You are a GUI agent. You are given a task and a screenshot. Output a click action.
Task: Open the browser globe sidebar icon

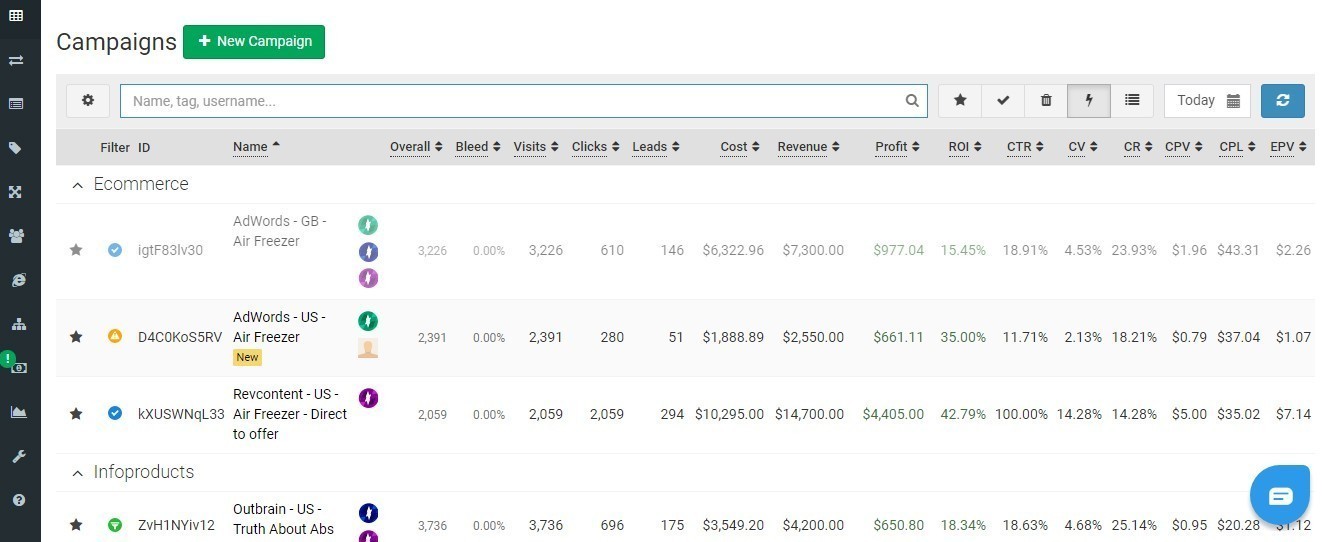point(16,280)
